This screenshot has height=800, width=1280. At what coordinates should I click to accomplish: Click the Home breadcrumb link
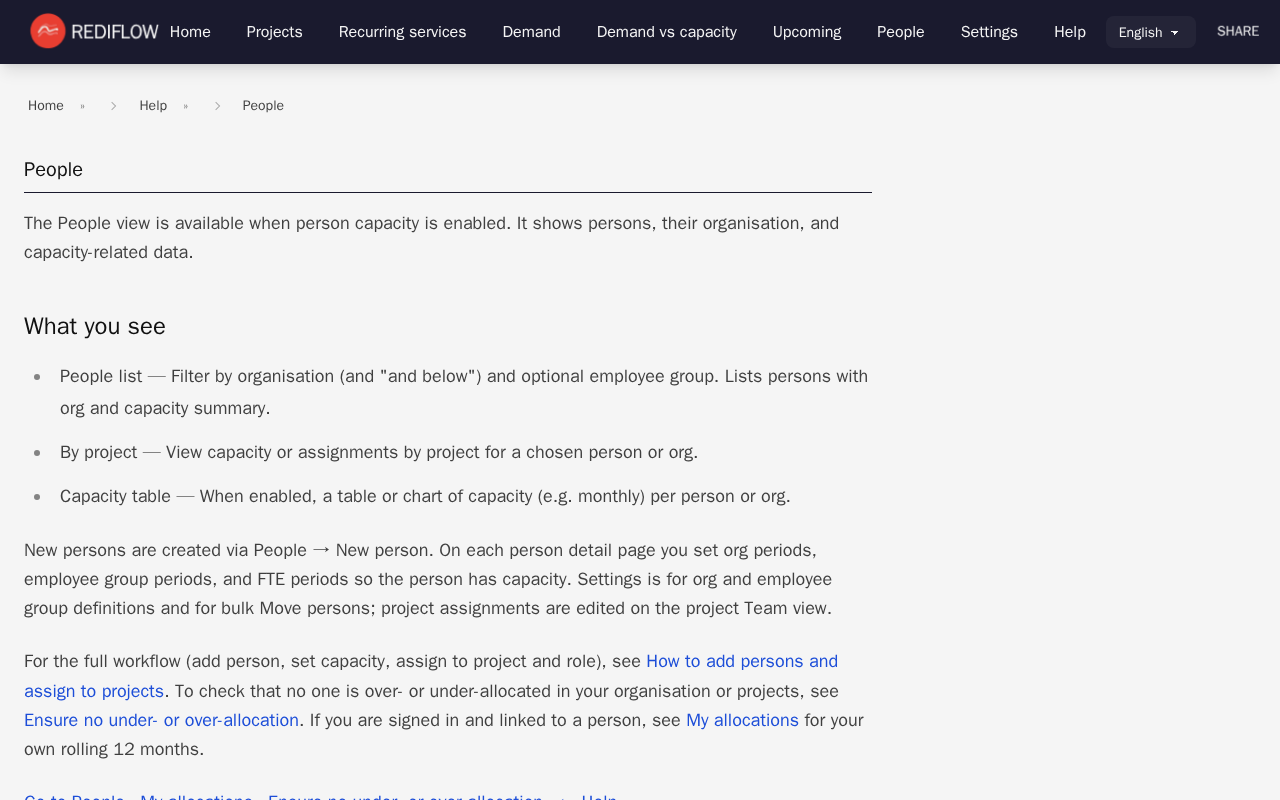(46, 106)
